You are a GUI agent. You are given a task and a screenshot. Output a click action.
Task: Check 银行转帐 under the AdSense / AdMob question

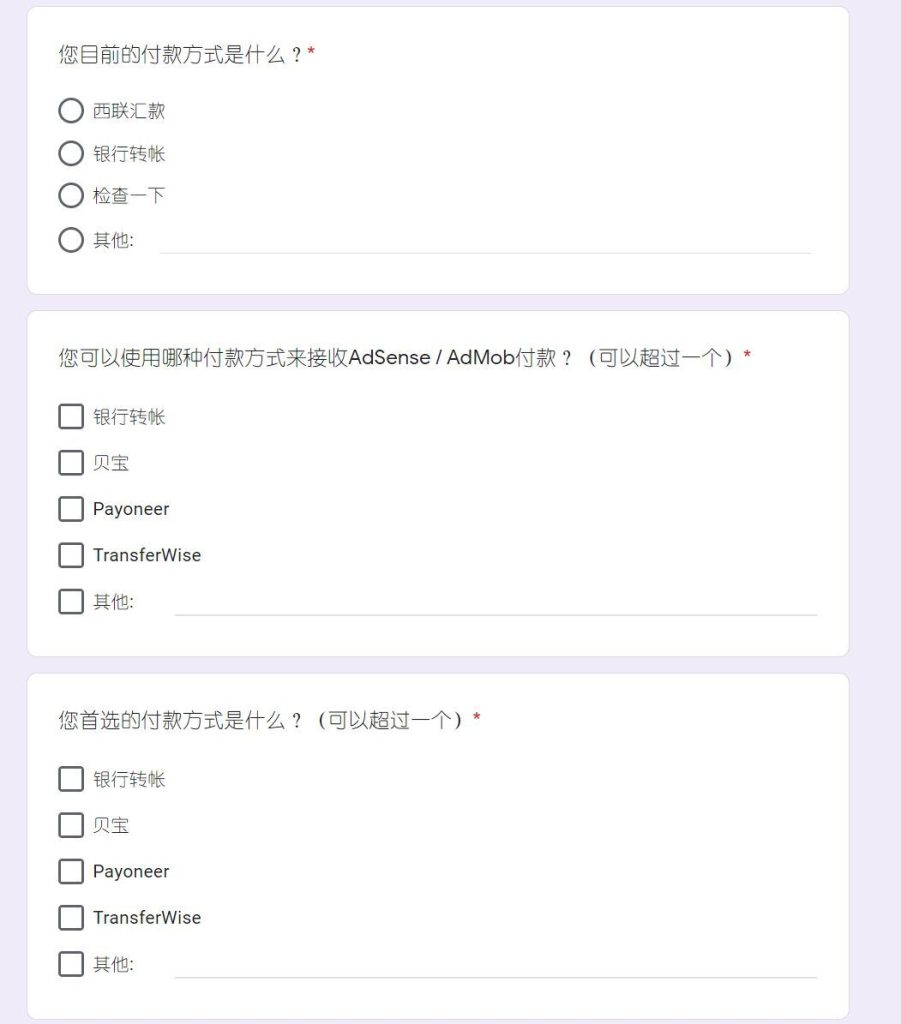click(71, 417)
